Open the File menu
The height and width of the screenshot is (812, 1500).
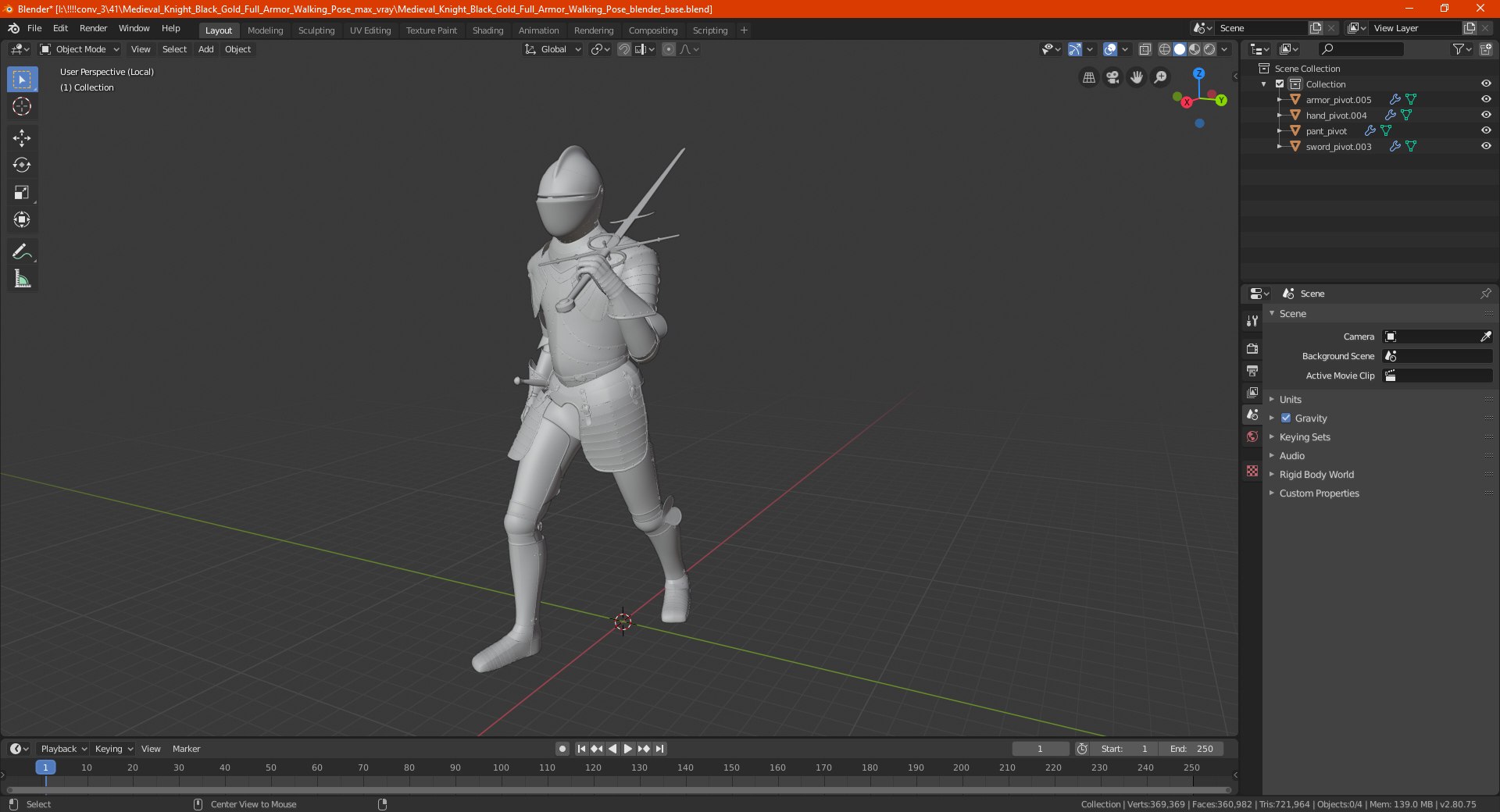[x=34, y=28]
